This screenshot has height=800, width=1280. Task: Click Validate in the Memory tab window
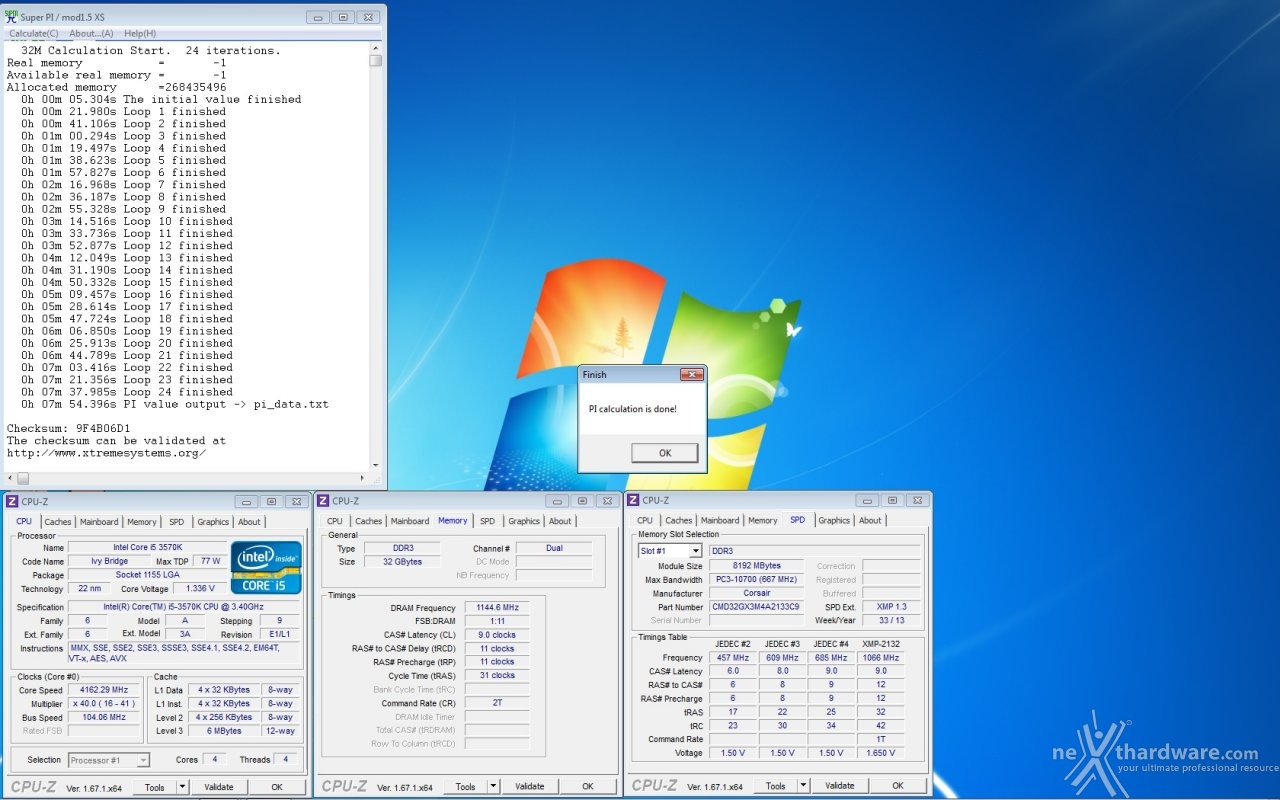point(530,787)
